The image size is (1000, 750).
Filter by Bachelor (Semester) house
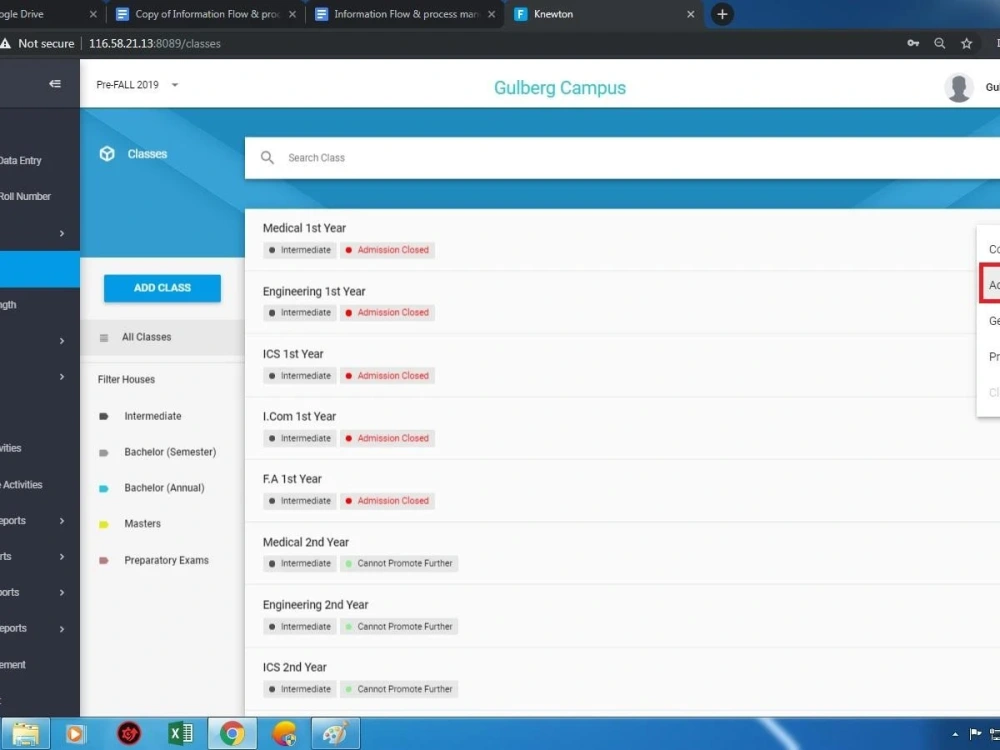point(170,452)
